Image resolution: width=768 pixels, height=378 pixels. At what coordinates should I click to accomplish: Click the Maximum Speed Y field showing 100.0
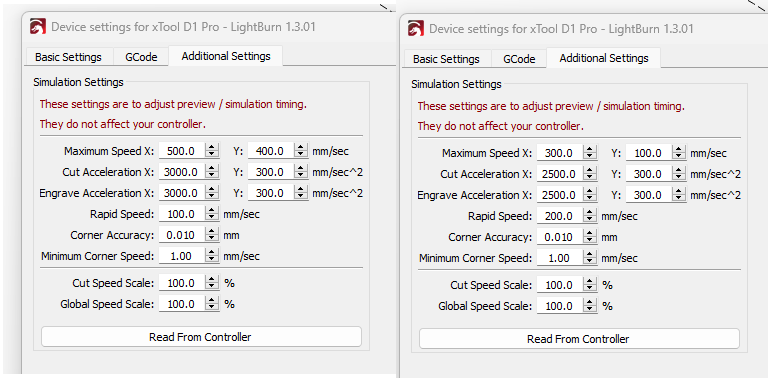(649, 153)
